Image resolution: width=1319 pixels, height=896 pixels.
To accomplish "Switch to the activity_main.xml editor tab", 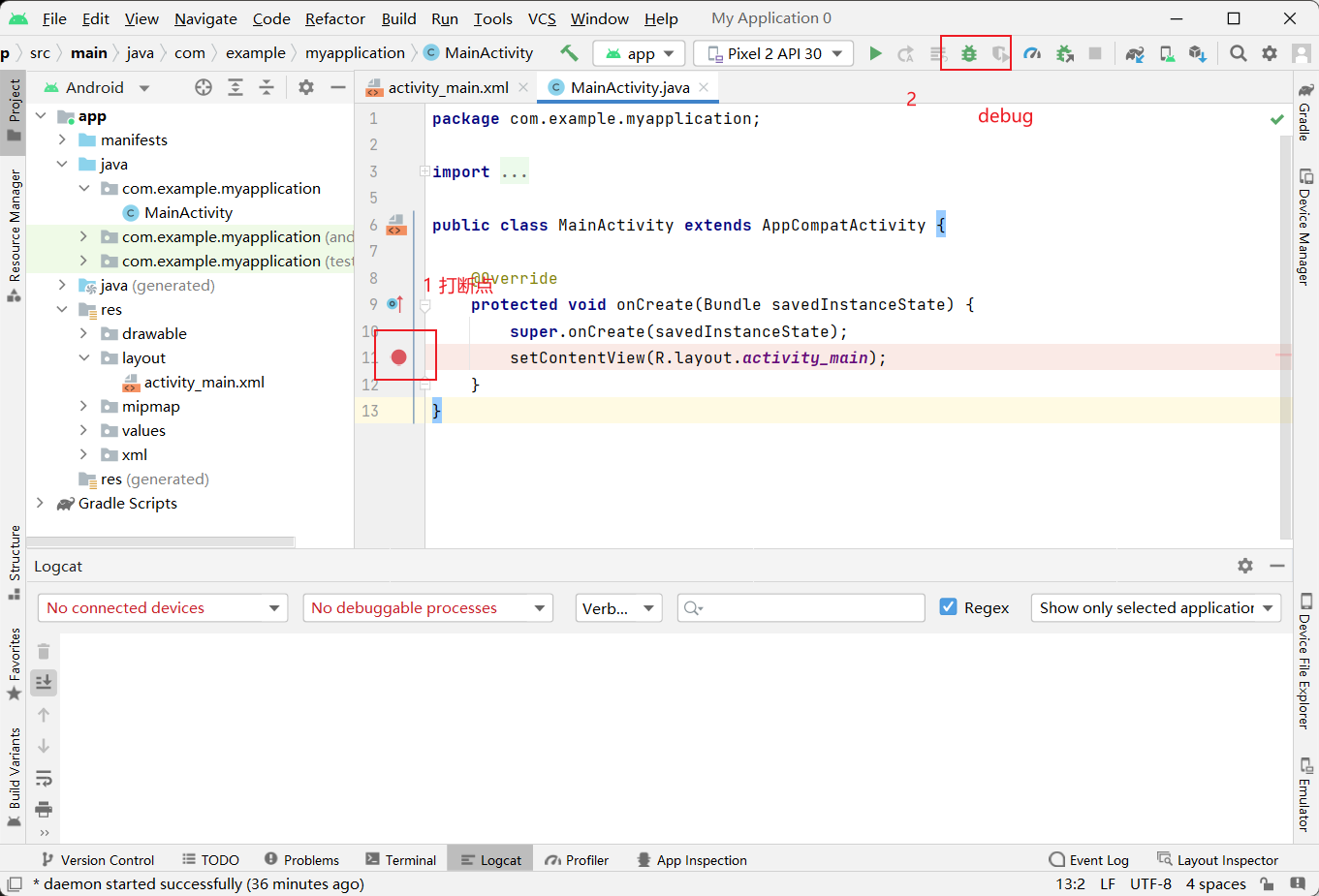I will point(448,87).
